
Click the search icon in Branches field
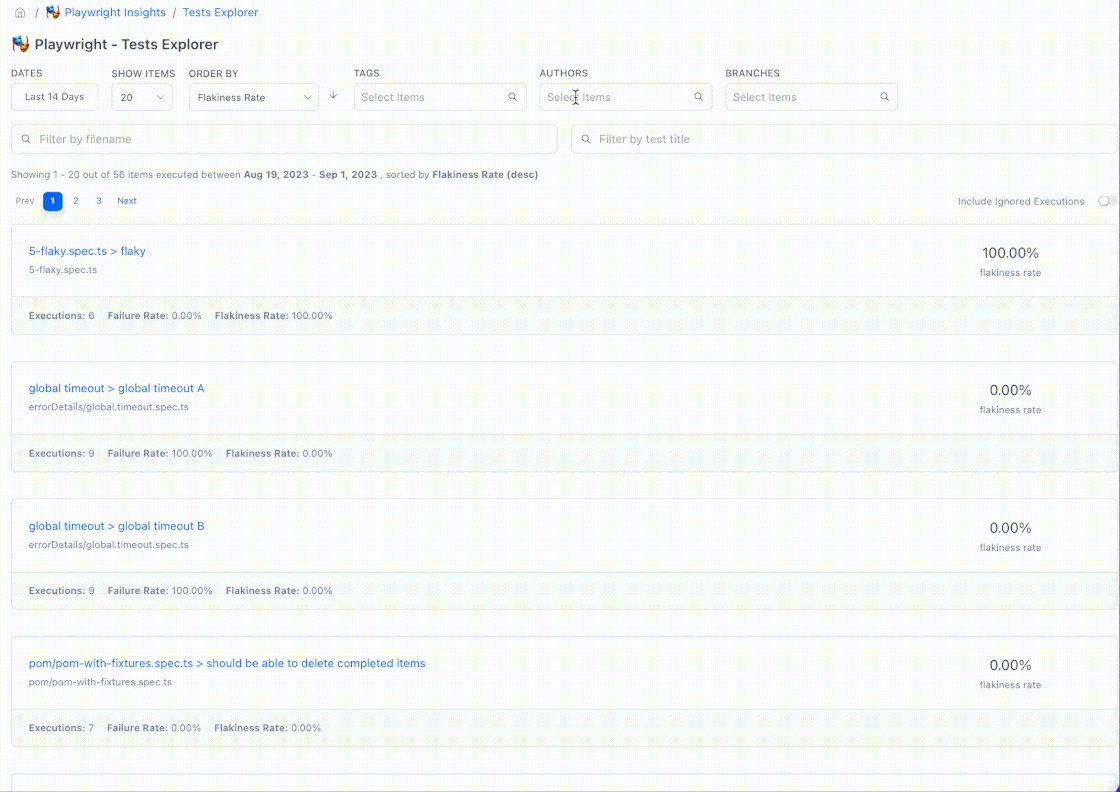tap(884, 97)
